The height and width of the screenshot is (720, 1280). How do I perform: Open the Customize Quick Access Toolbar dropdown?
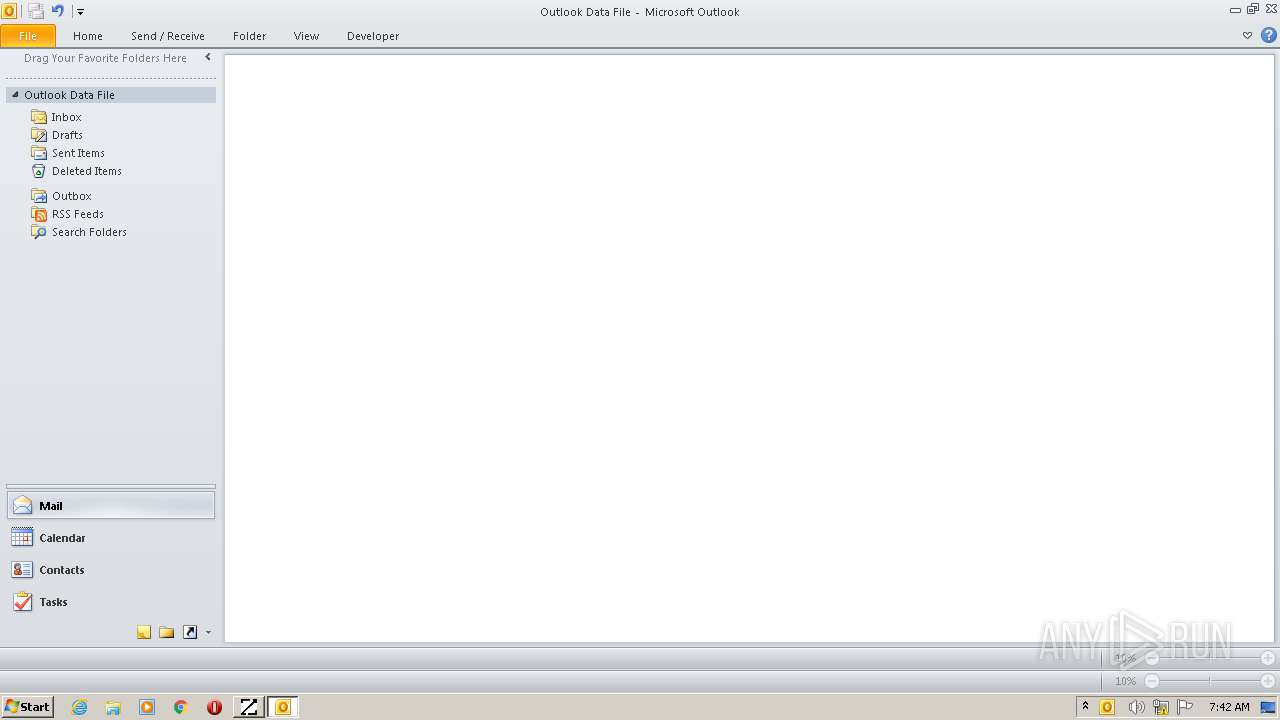coord(81,12)
